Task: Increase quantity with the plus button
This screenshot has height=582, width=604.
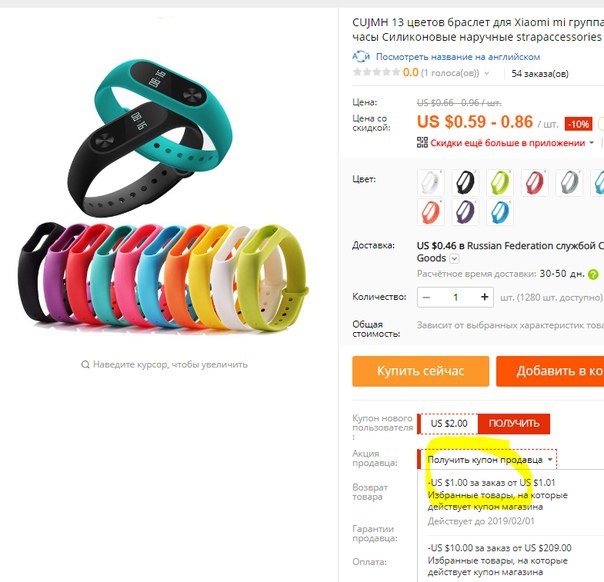Action: pos(485,297)
